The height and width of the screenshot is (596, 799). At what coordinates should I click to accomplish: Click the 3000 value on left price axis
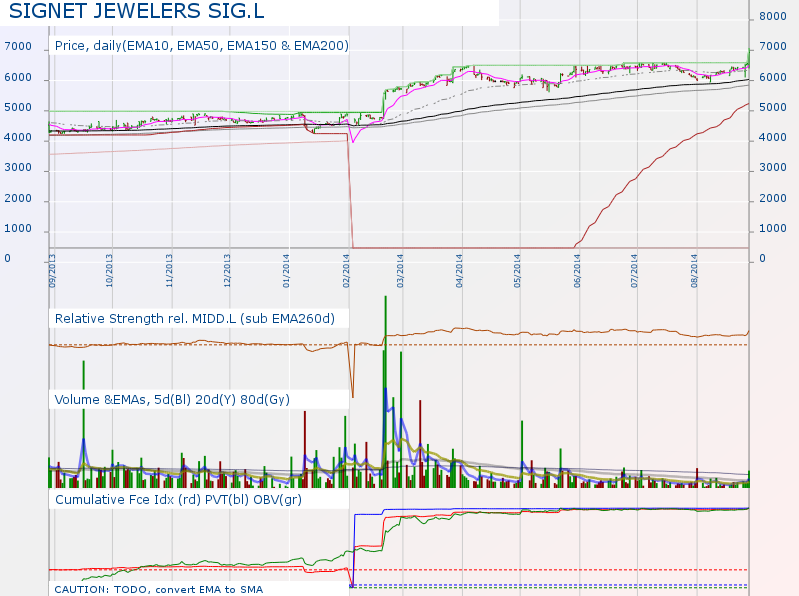(18, 168)
